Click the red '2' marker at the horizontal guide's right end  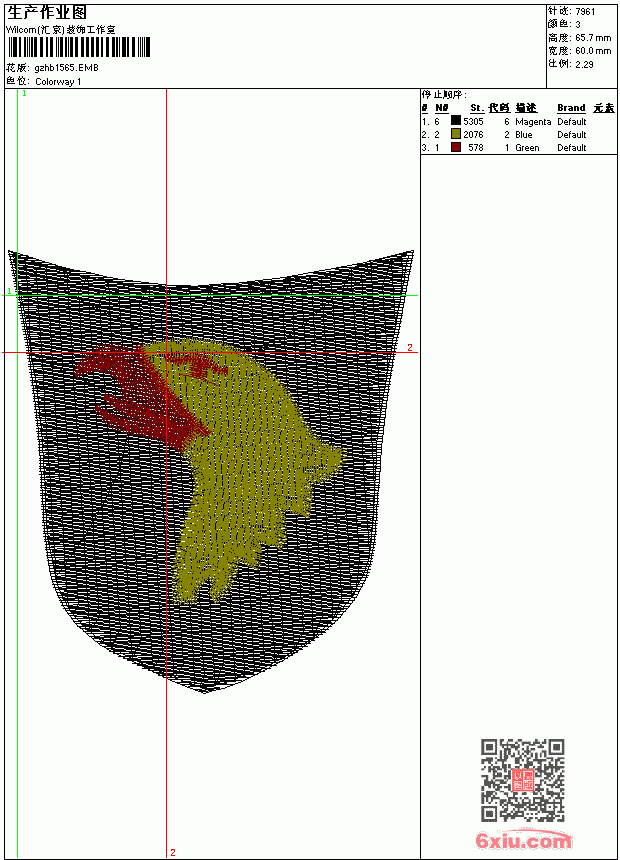[x=409, y=347]
